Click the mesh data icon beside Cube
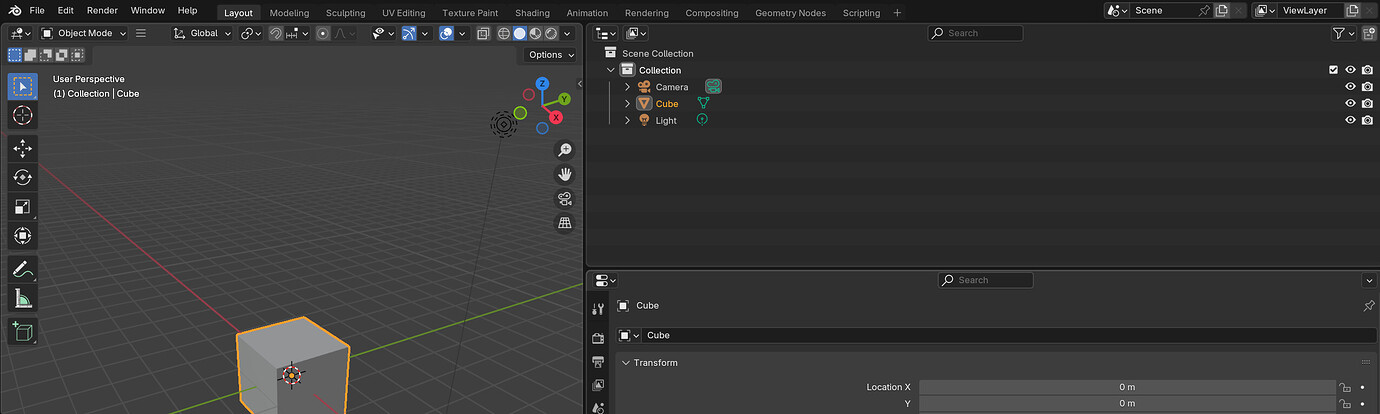This screenshot has height=414, width=1380. click(x=703, y=103)
